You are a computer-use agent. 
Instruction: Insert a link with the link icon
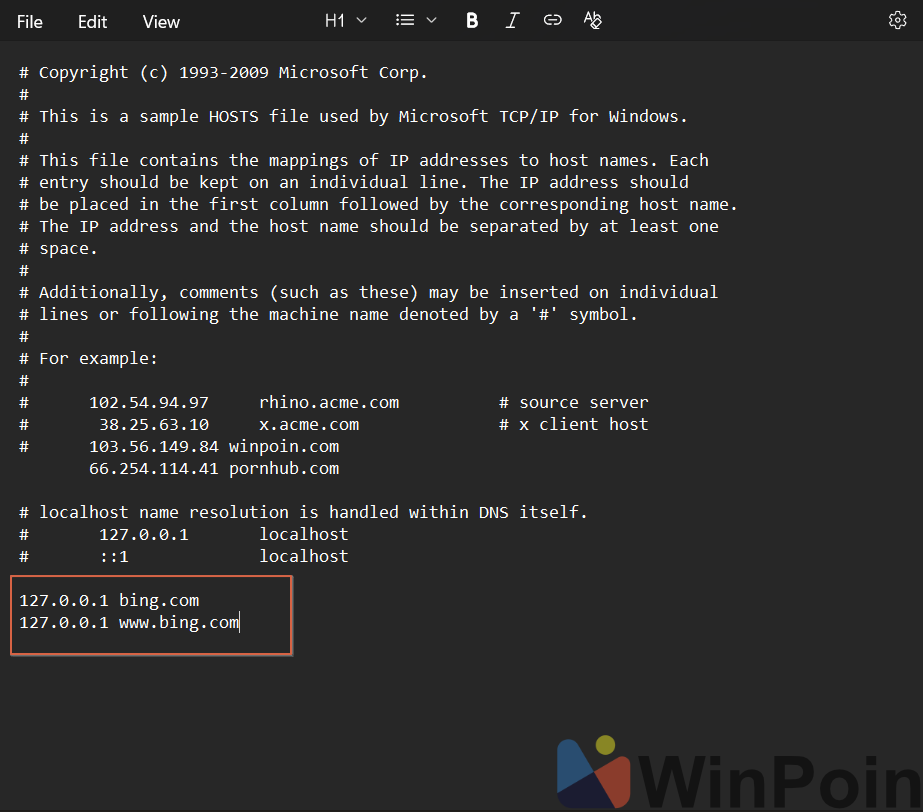[552, 21]
